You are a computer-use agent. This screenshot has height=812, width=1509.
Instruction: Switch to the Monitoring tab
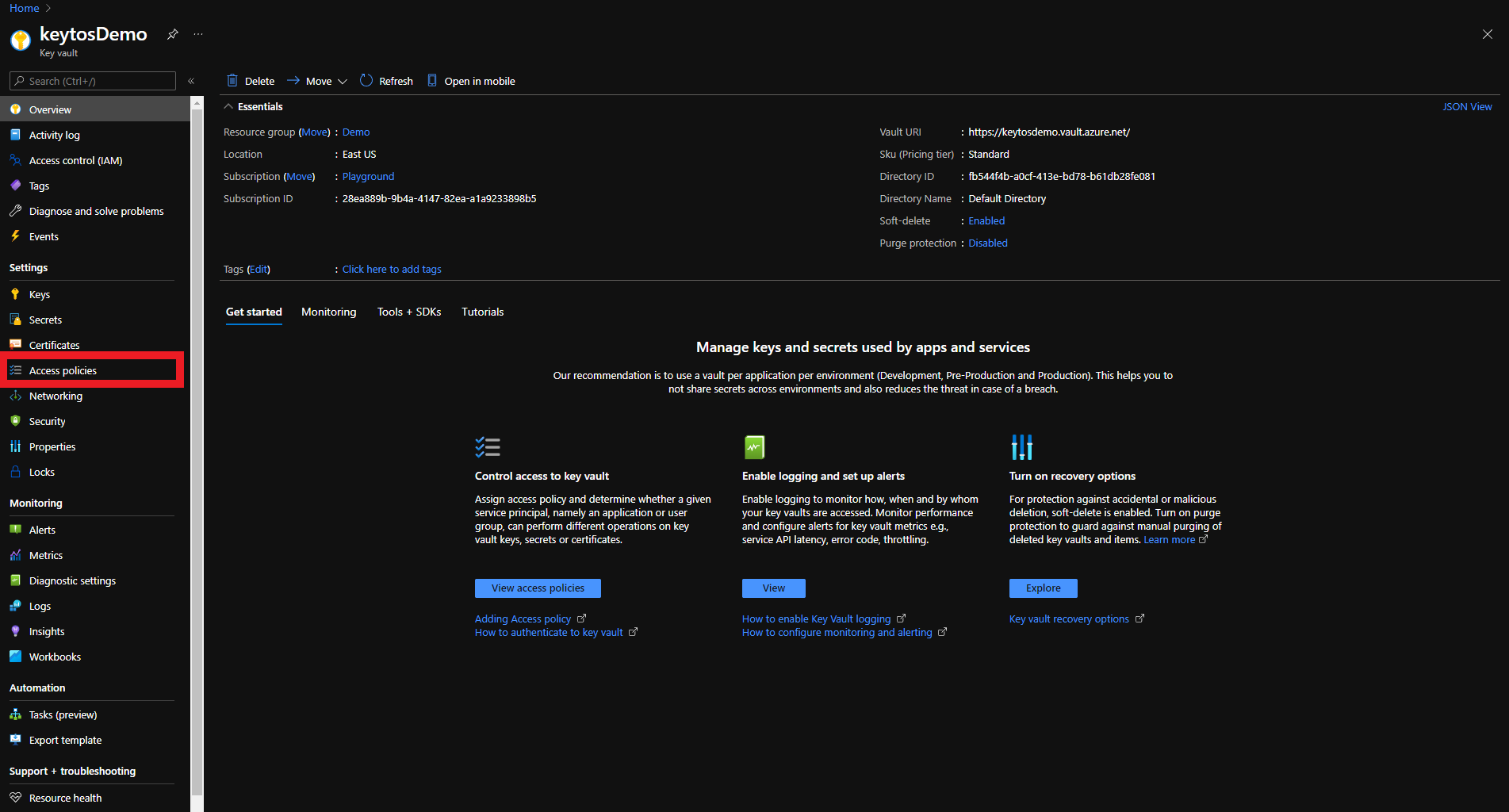pos(329,312)
